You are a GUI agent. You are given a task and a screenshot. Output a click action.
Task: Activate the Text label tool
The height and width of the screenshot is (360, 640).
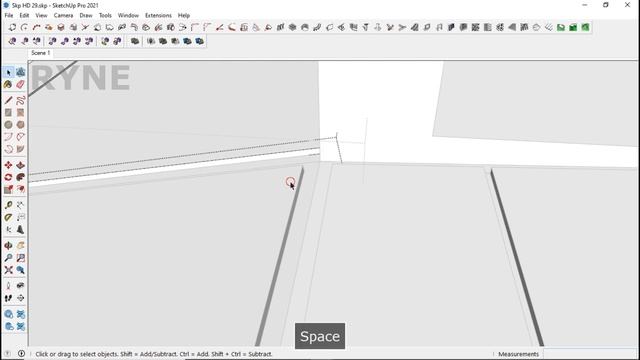[x=20, y=218]
